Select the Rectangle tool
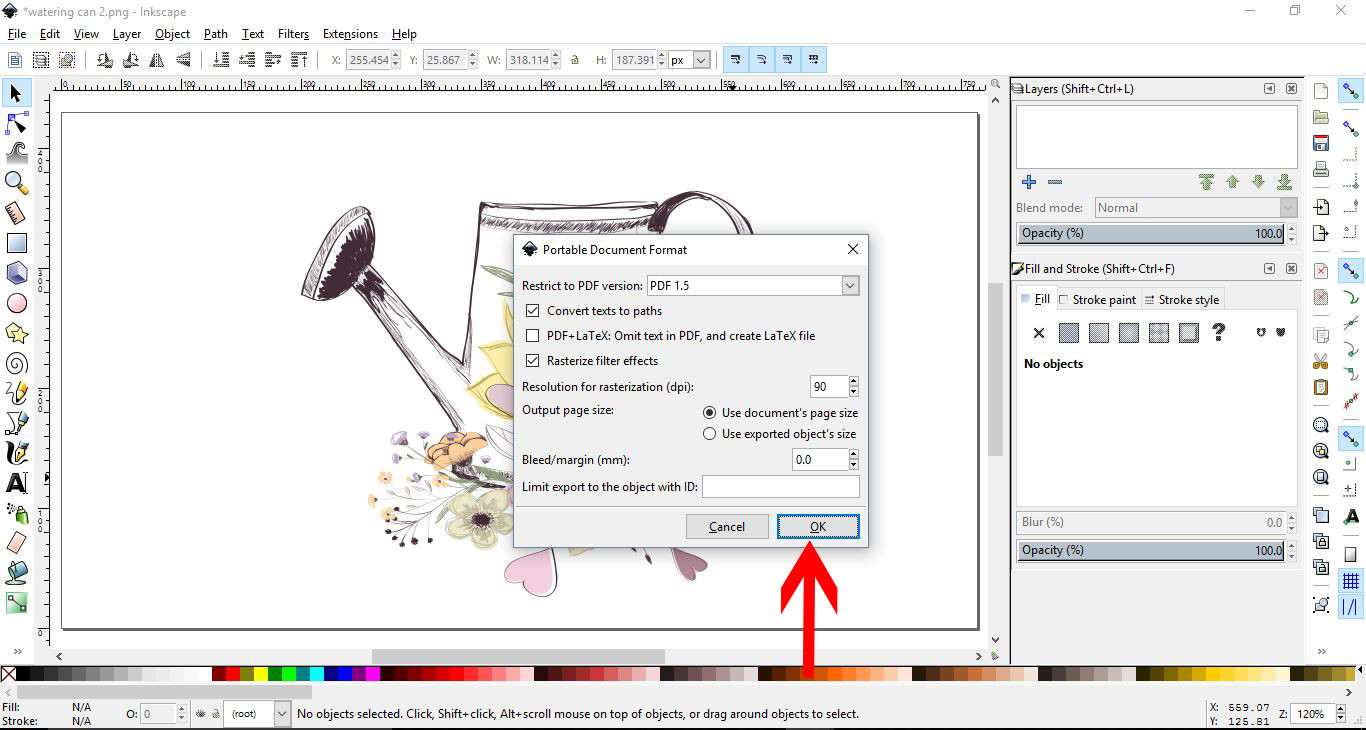Viewport: 1366px width, 730px height. pos(16,243)
